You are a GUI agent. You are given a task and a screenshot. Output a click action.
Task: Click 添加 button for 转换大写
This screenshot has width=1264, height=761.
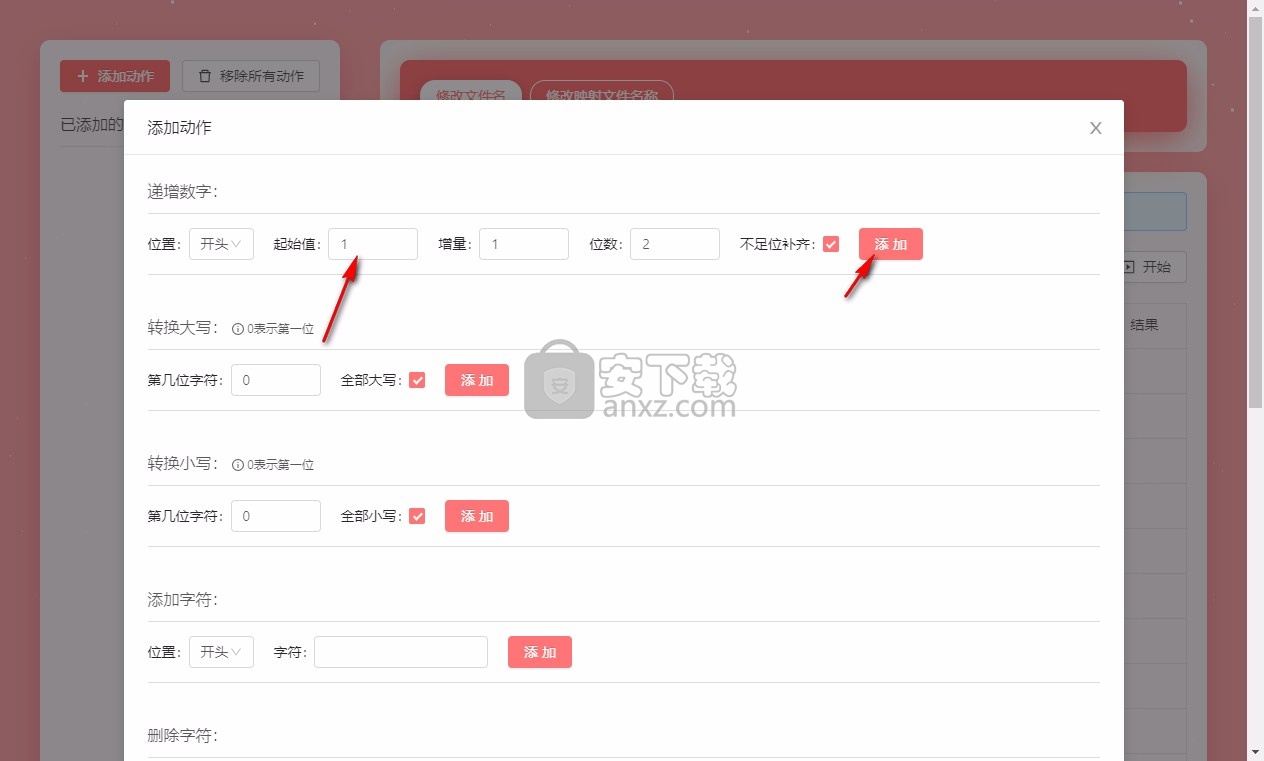click(x=477, y=380)
